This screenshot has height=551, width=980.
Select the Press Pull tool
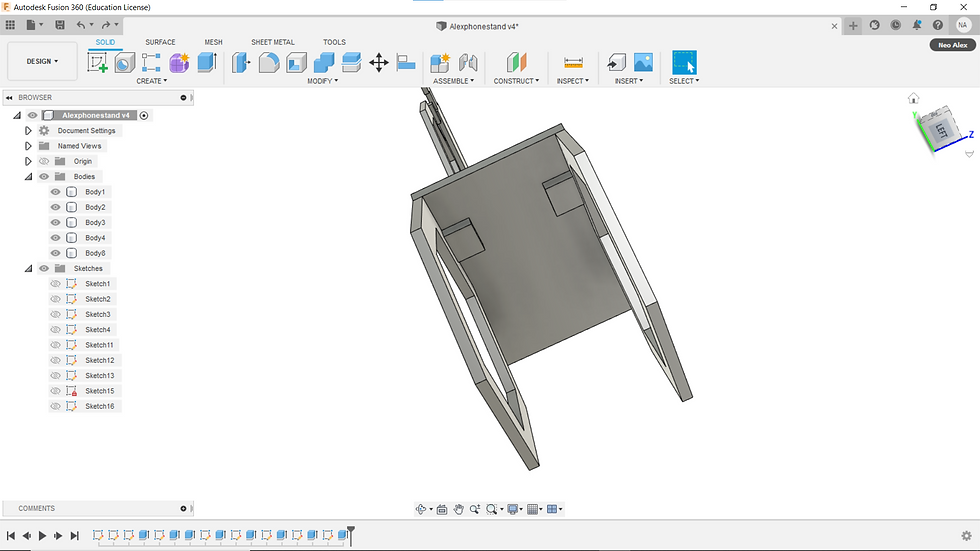pos(241,62)
